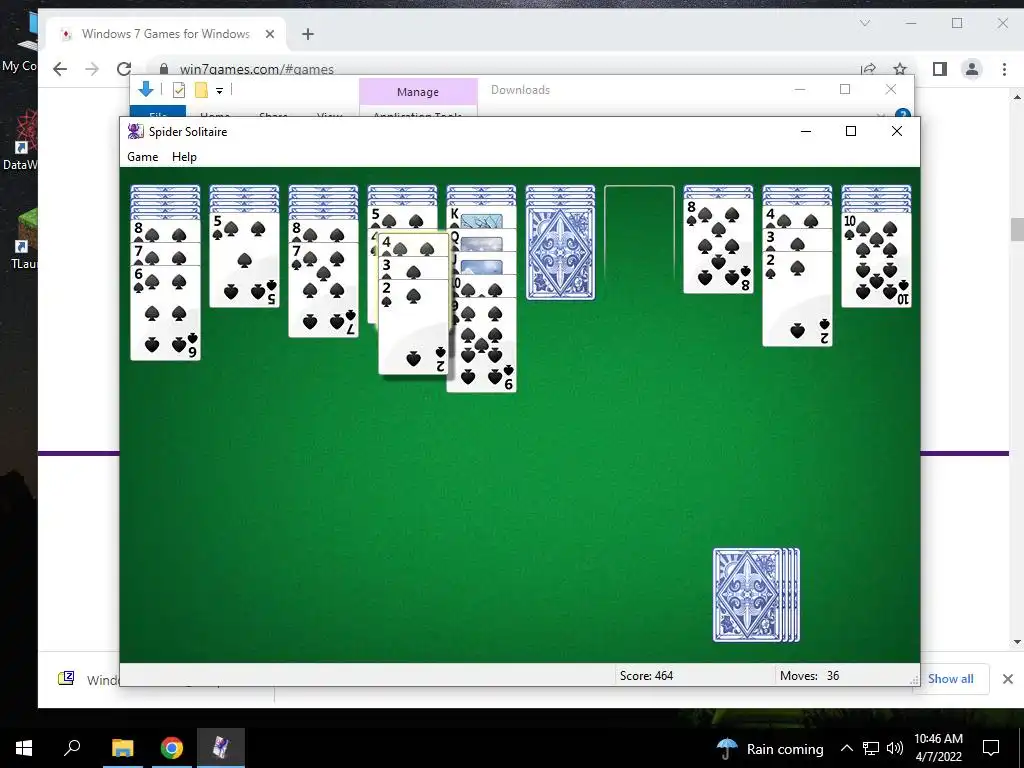This screenshot has width=1024, height=768.
Task: Click the New Folder icon in File Explorer
Action: [201, 90]
